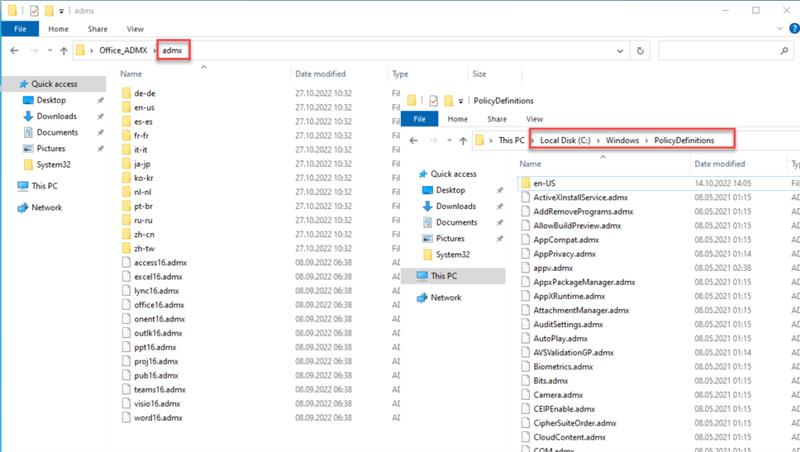The image size is (800, 452).
Task: Click the search magnifier in the admx window
Action: pos(784,51)
